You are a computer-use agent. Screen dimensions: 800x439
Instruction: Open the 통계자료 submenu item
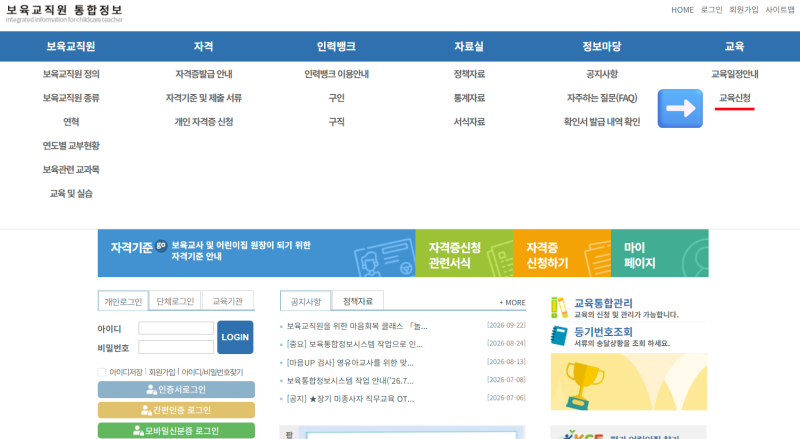(x=469, y=98)
